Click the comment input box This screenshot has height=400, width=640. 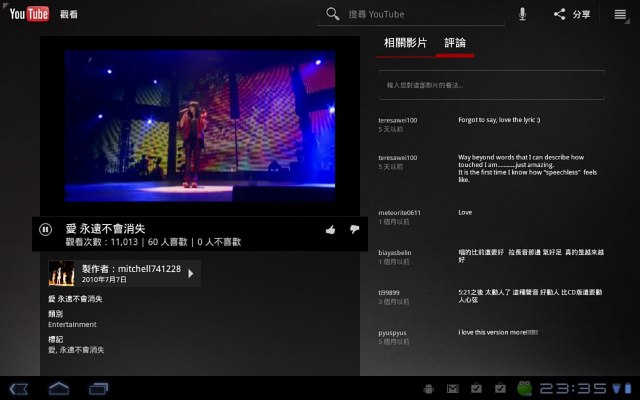[491, 85]
